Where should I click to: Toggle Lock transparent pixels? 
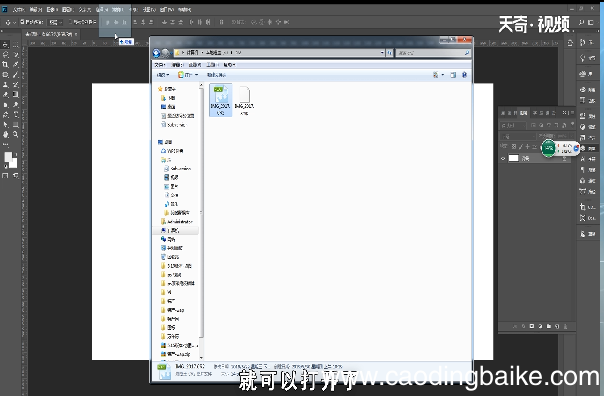(x=514, y=146)
